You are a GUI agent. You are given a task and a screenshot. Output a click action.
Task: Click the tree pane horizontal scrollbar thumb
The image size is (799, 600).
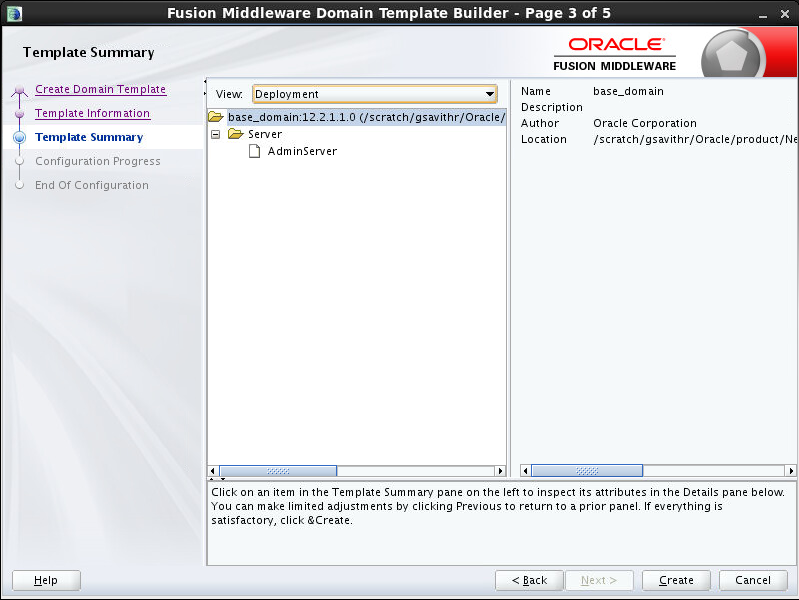pyautogui.click(x=278, y=471)
